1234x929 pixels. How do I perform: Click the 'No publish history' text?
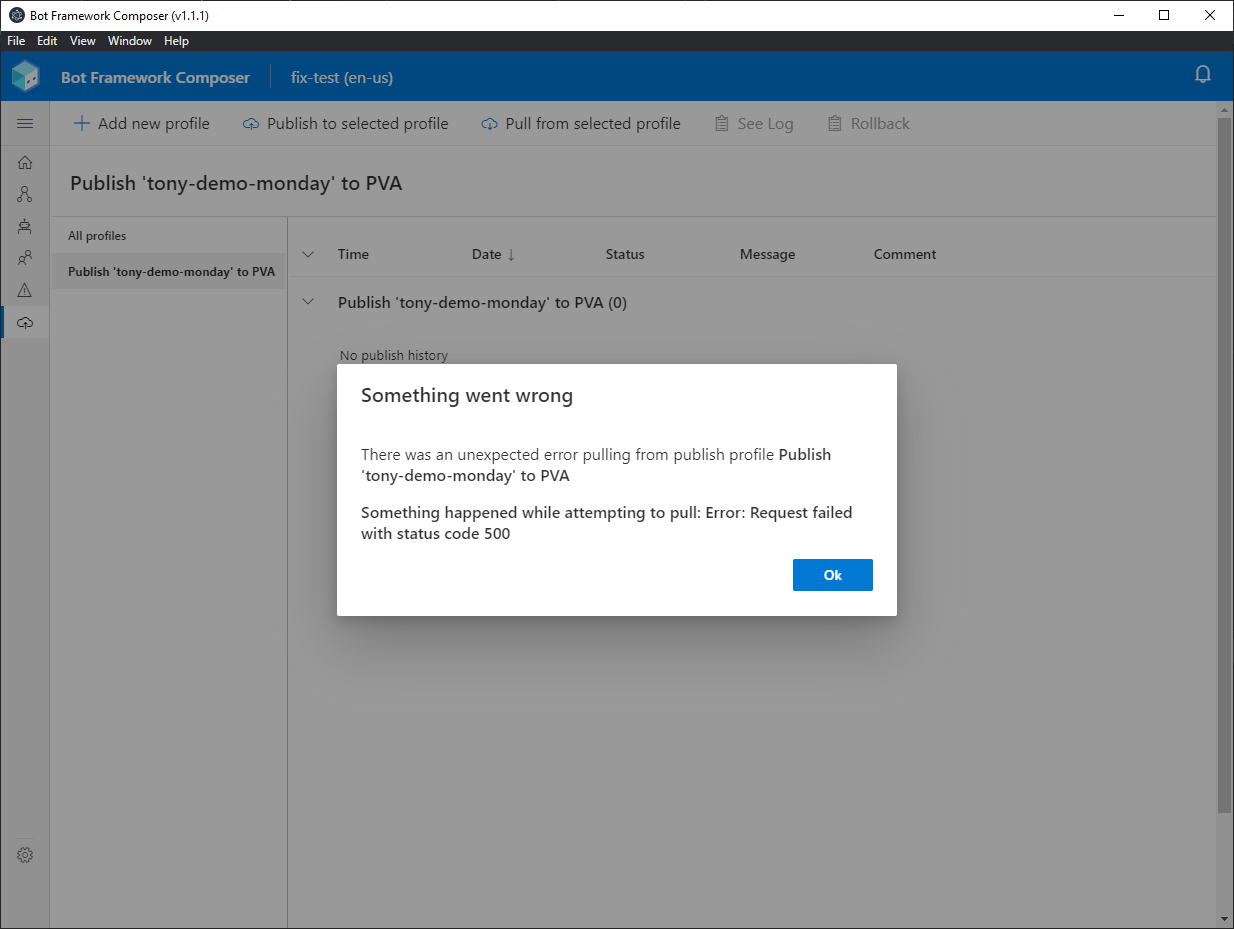[394, 355]
